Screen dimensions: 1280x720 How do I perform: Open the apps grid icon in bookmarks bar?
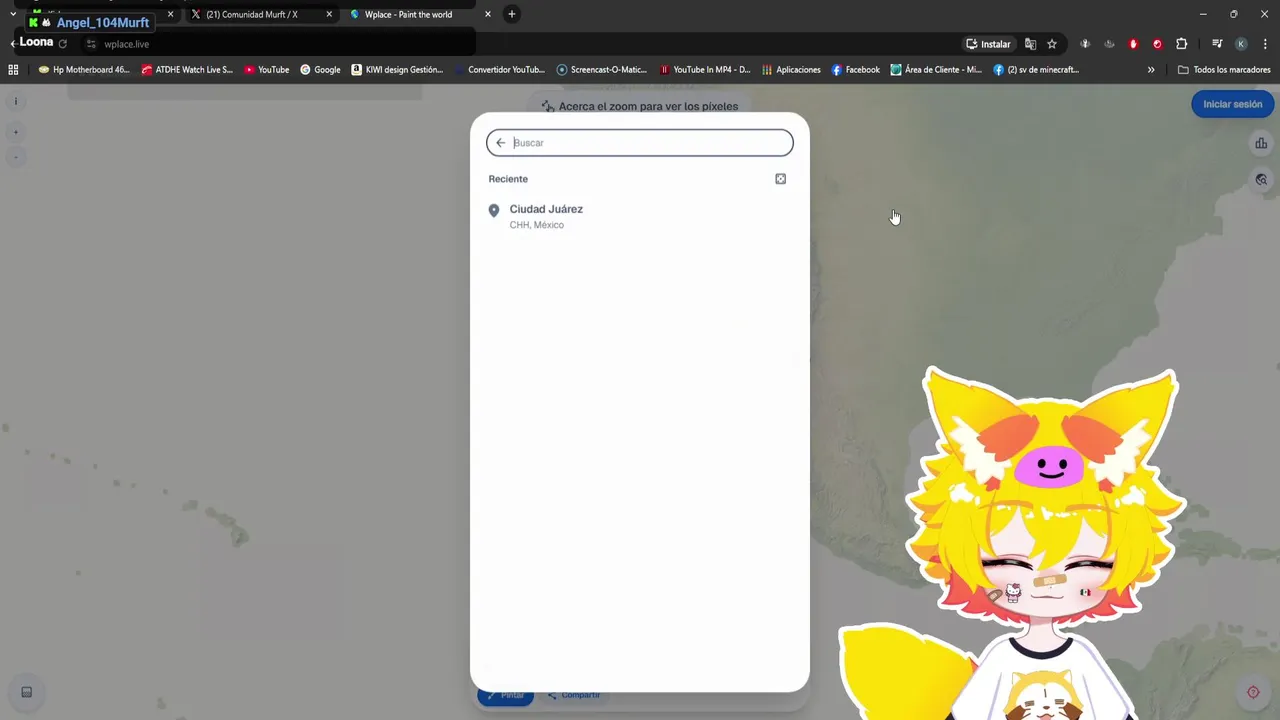(13, 70)
